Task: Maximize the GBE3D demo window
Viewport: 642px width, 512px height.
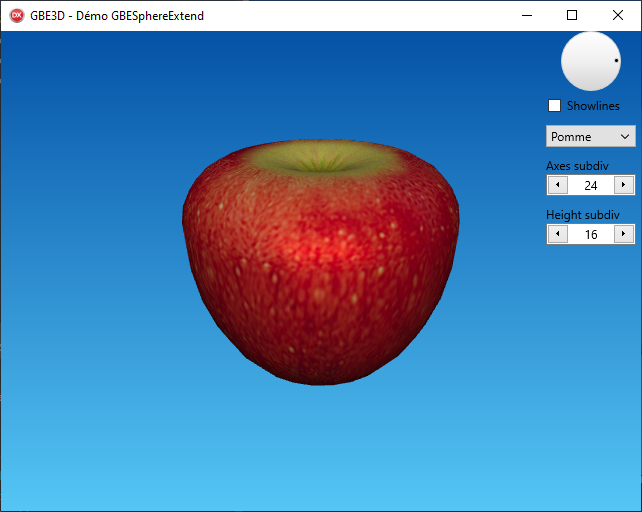Action: point(572,16)
